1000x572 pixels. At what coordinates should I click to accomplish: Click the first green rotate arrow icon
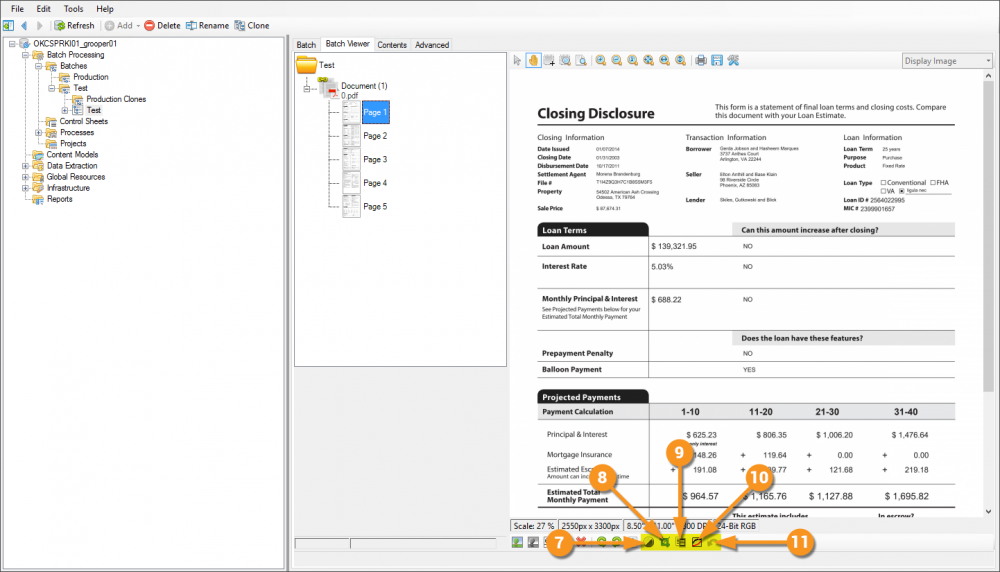[x=601, y=542]
